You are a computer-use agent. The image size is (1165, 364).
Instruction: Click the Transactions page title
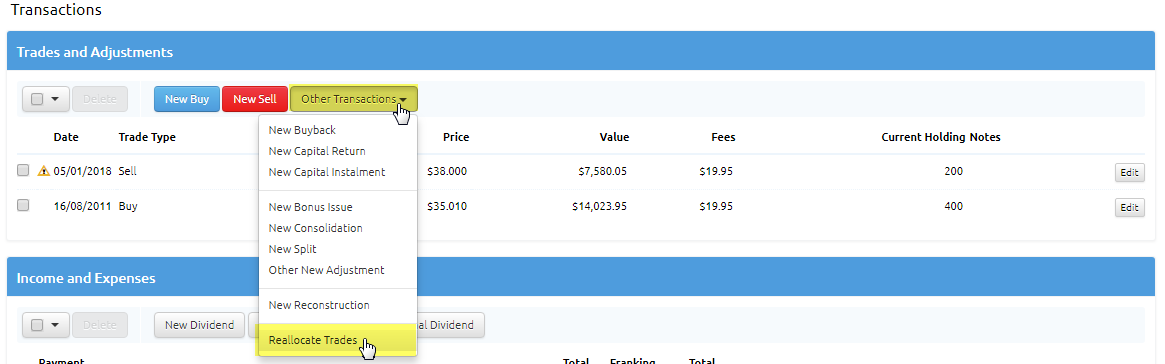pyautogui.click(x=56, y=10)
